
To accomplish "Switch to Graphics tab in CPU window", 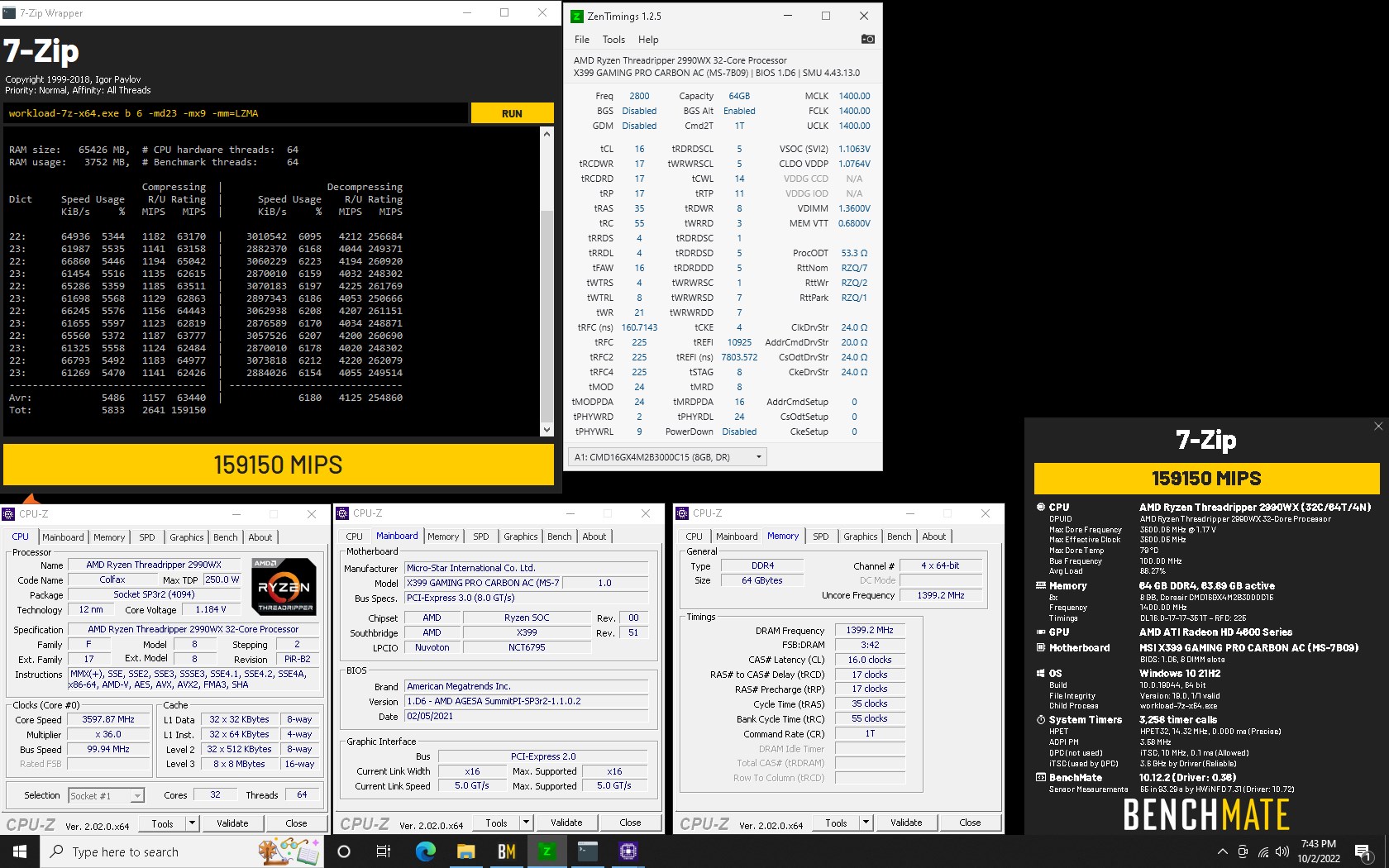I will click(x=187, y=537).
